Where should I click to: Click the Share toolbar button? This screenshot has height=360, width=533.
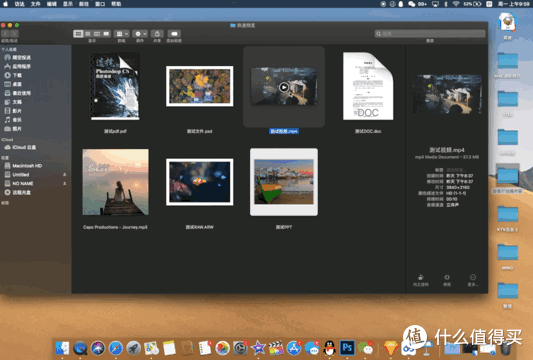pos(157,34)
